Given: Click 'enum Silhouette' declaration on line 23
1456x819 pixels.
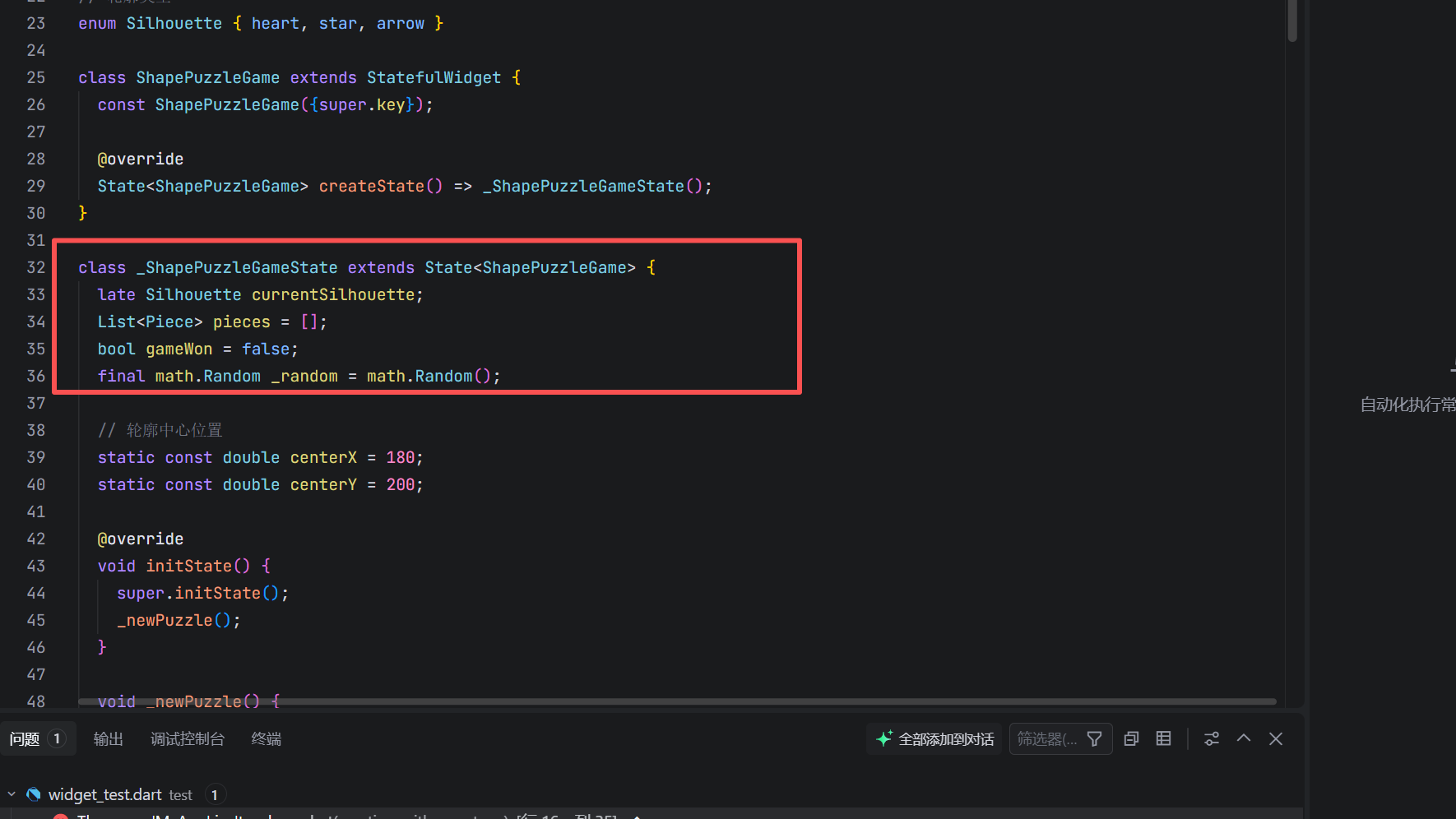Looking at the screenshot, I should [x=150, y=23].
